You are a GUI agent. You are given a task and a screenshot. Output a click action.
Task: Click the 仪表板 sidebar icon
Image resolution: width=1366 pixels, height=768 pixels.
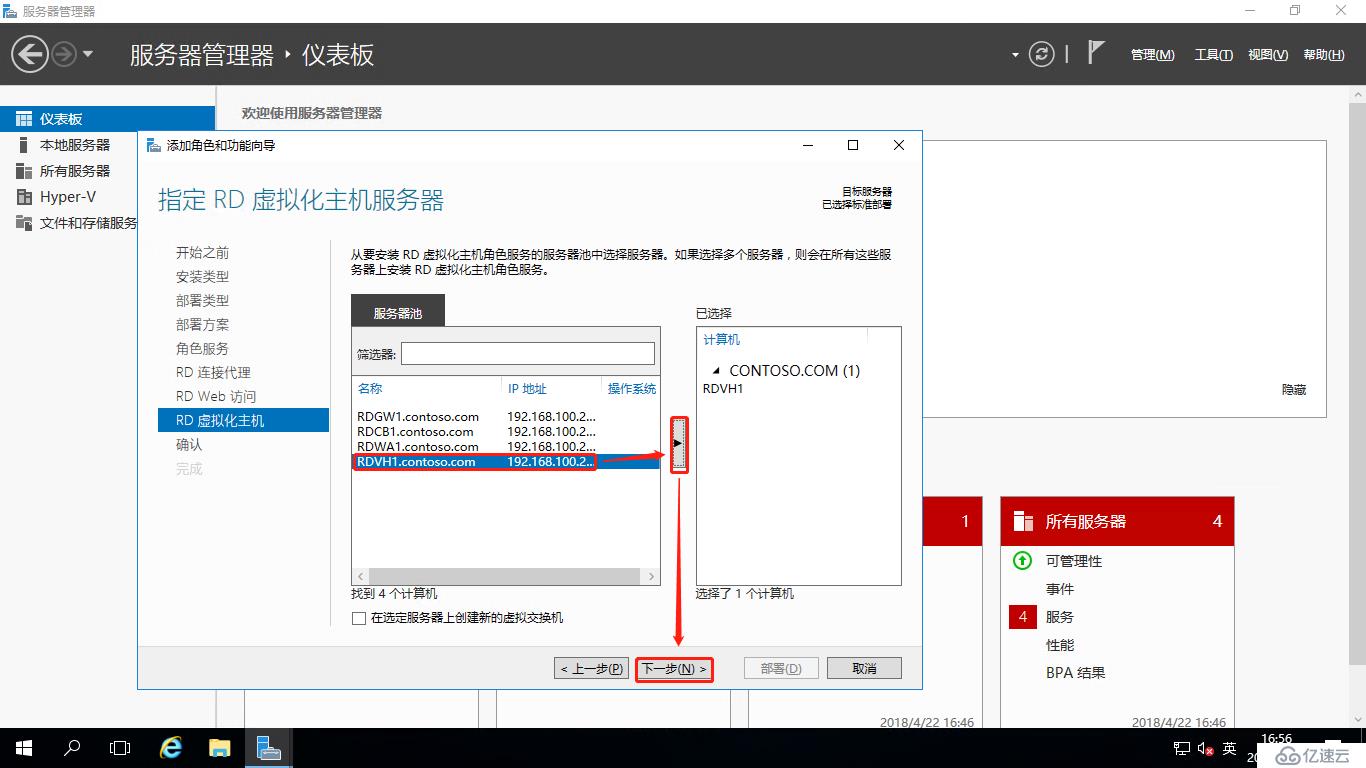[24, 119]
